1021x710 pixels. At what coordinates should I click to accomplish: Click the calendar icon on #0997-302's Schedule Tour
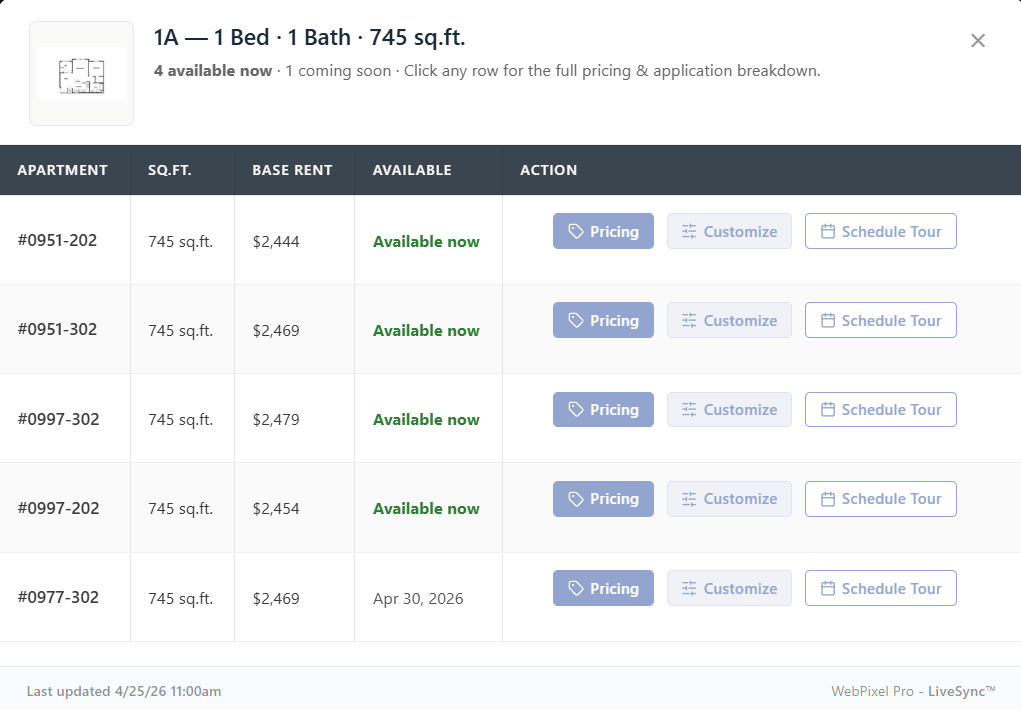pos(827,409)
